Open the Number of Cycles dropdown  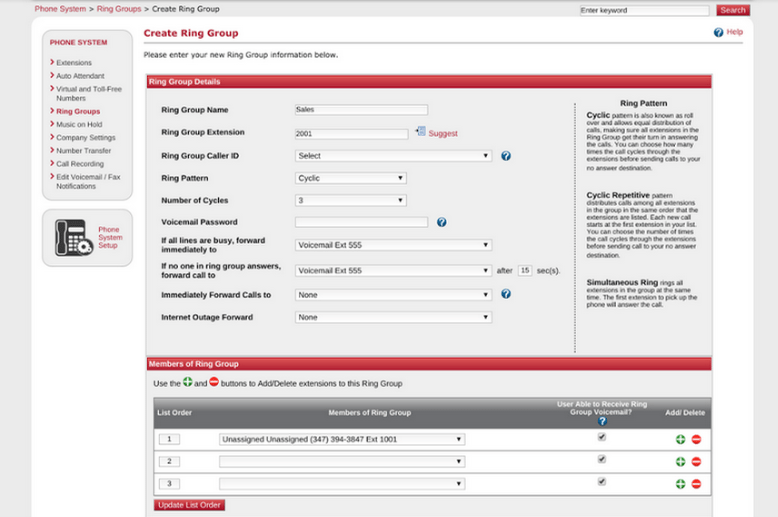pos(351,200)
